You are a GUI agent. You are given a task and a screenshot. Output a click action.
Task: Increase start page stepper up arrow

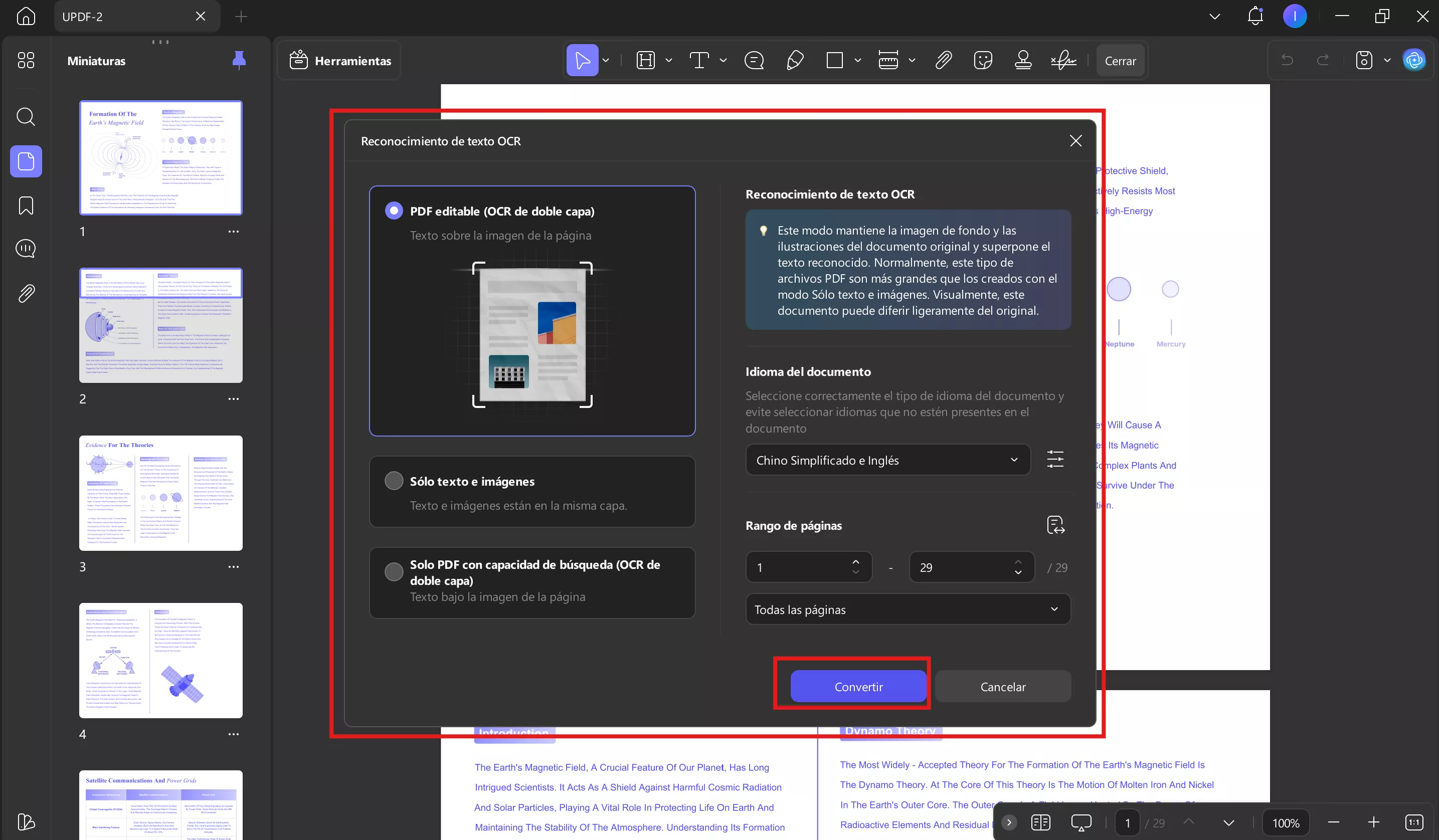(x=855, y=562)
